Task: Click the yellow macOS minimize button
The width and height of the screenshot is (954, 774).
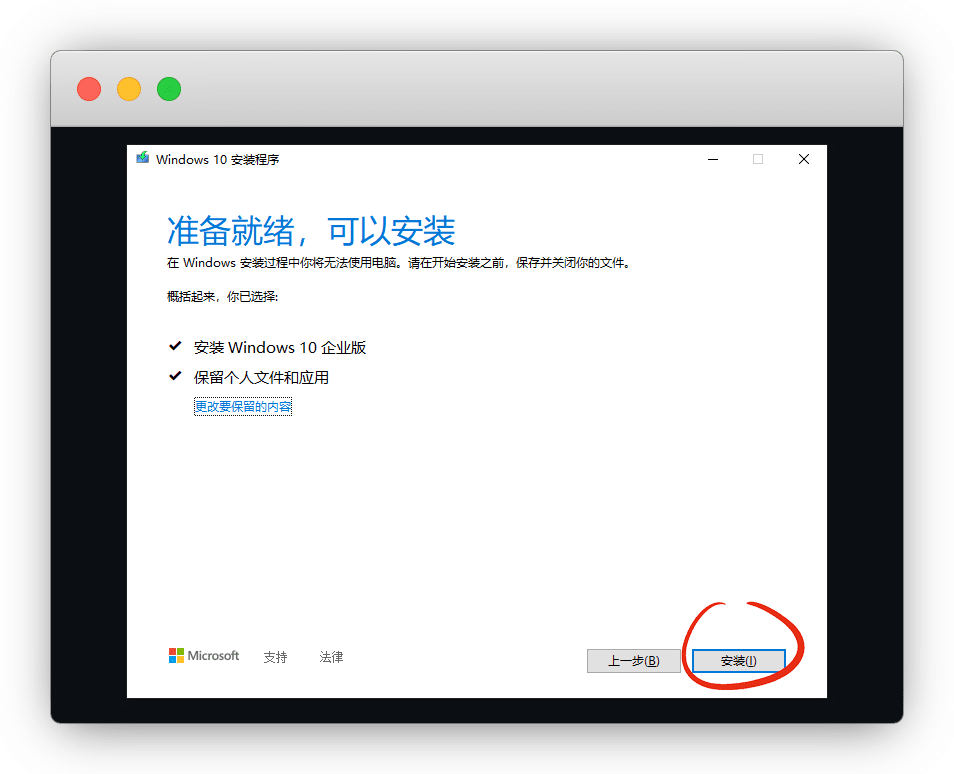Action: coord(129,89)
